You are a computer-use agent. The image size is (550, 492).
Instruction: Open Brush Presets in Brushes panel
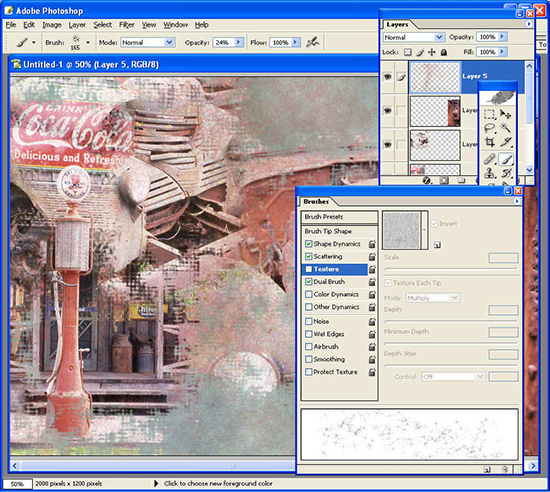tap(340, 217)
